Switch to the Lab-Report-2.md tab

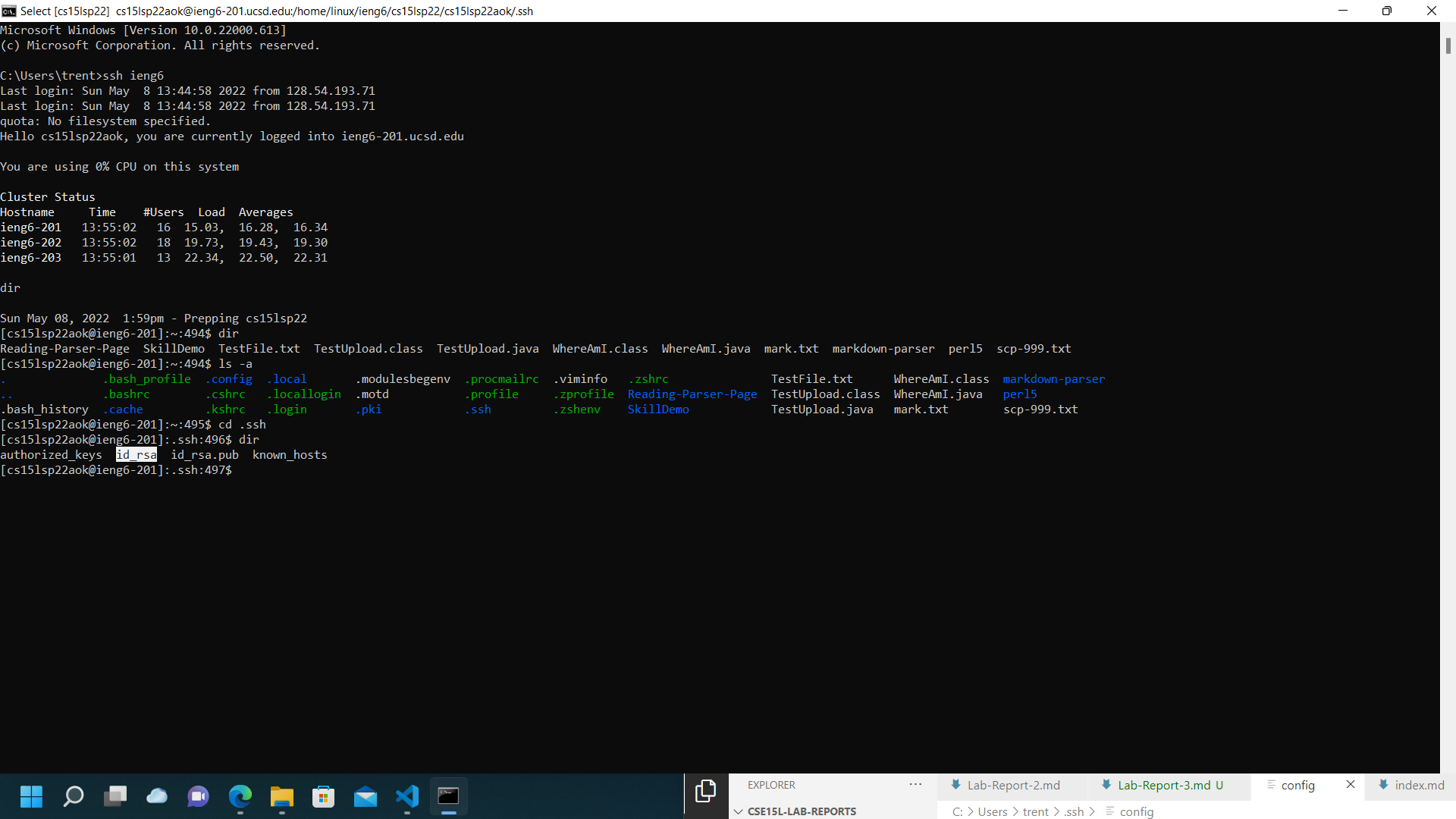(x=1012, y=785)
